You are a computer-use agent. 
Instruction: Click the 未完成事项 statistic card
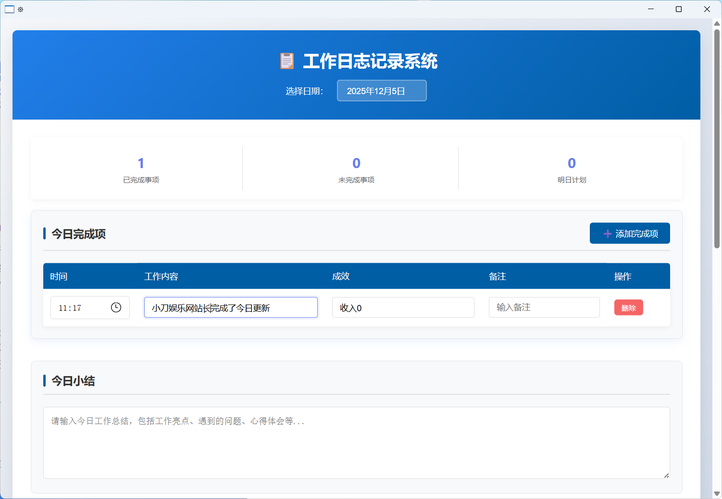tap(356, 169)
